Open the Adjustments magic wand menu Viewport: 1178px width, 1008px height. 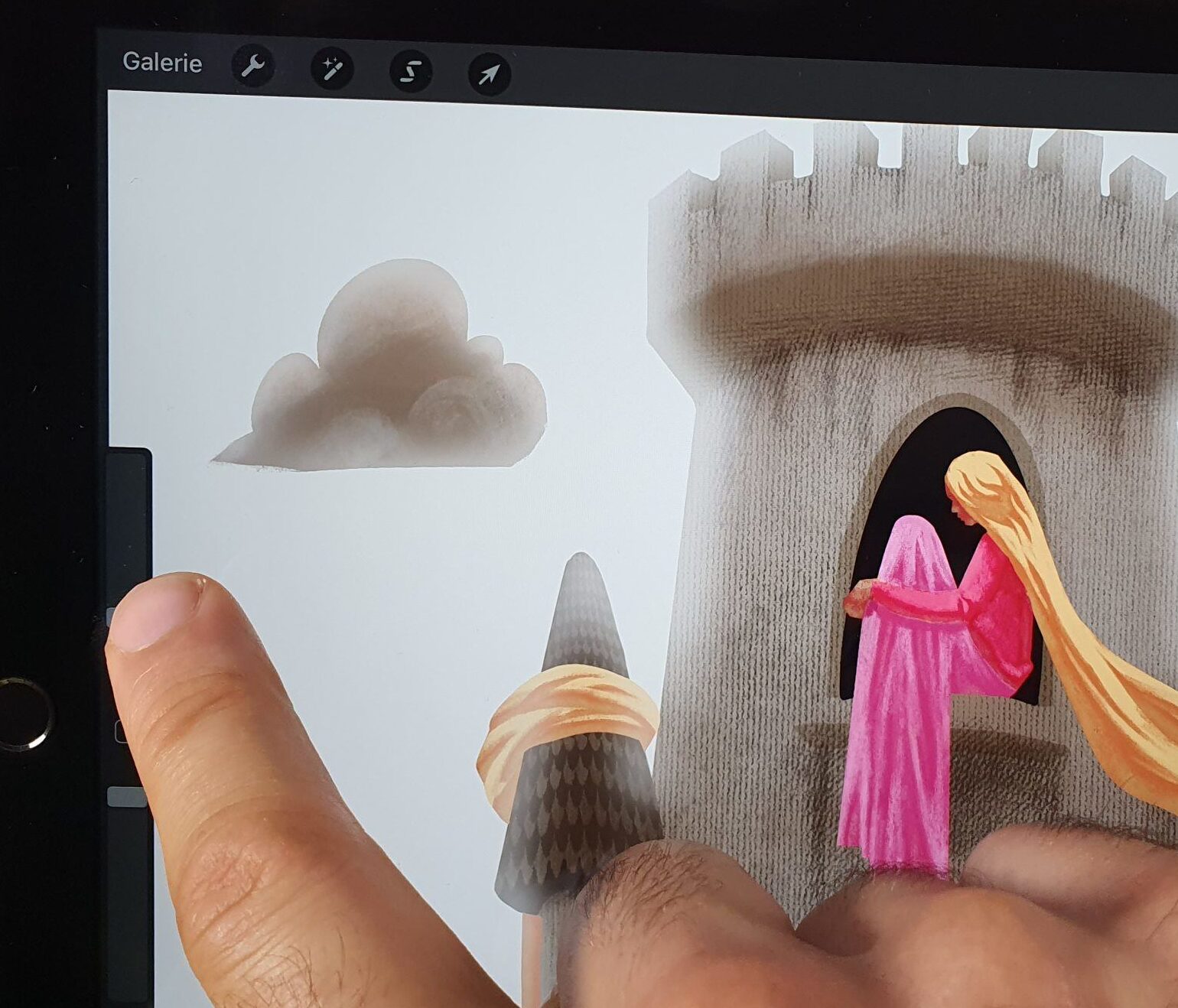point(332,70)
